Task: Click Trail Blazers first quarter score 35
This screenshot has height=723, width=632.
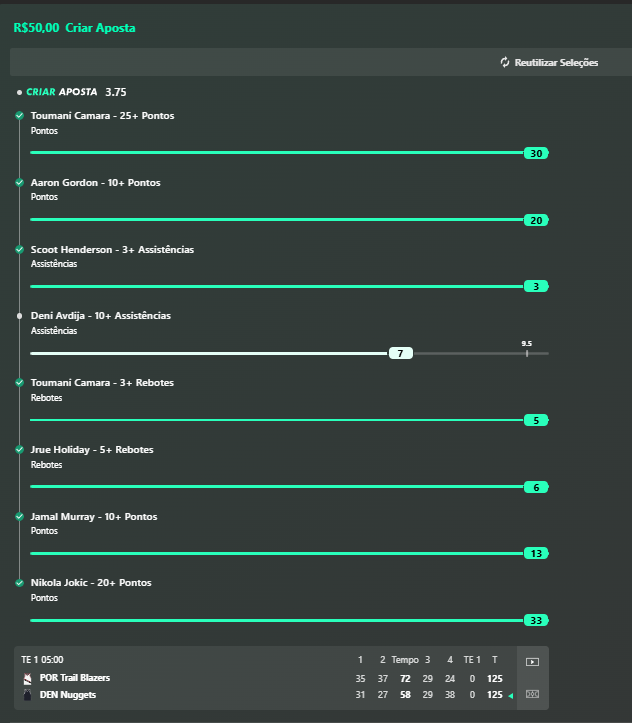Action: 360,679
